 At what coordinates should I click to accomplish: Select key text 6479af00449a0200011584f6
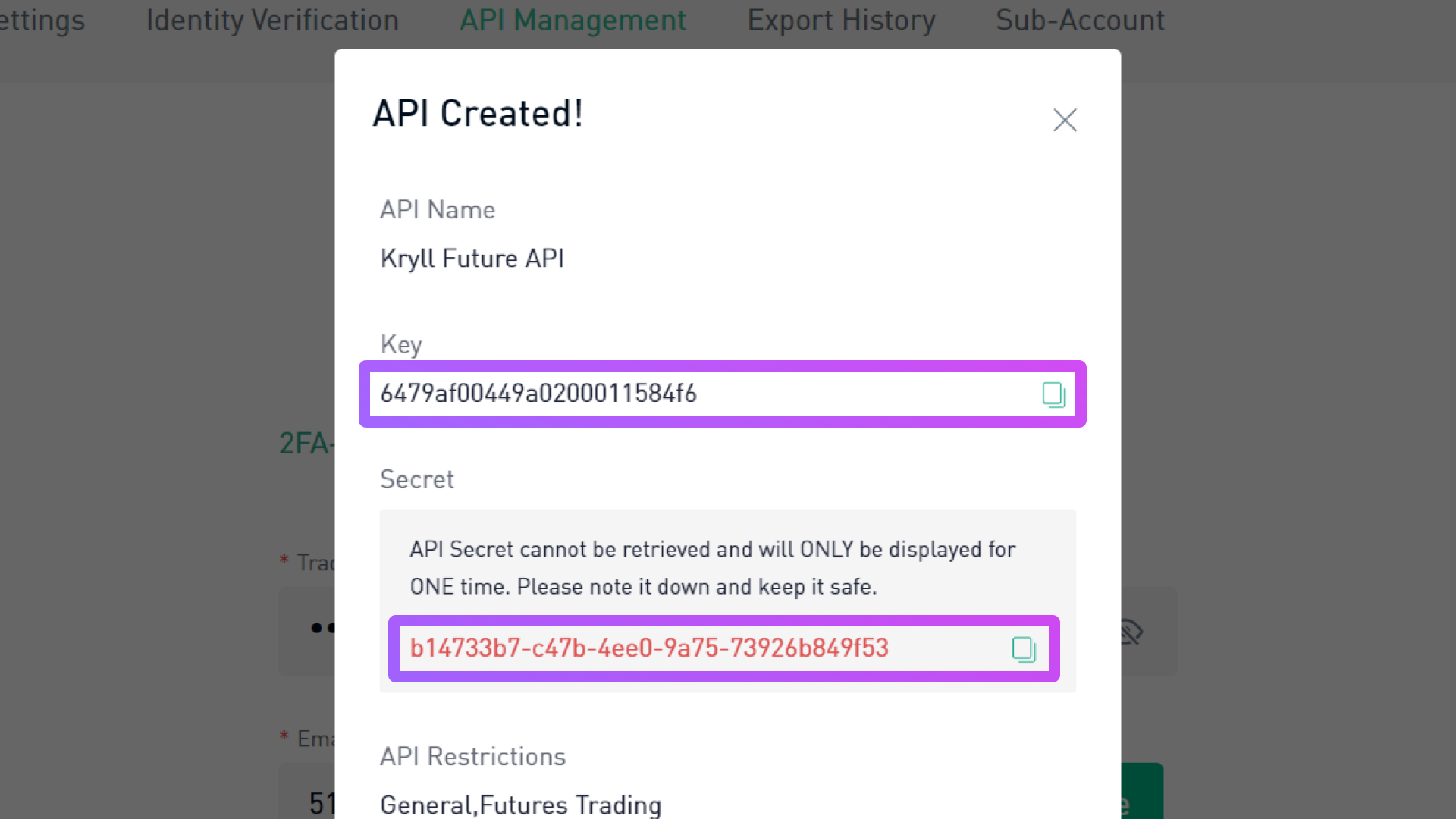[538, 394]
